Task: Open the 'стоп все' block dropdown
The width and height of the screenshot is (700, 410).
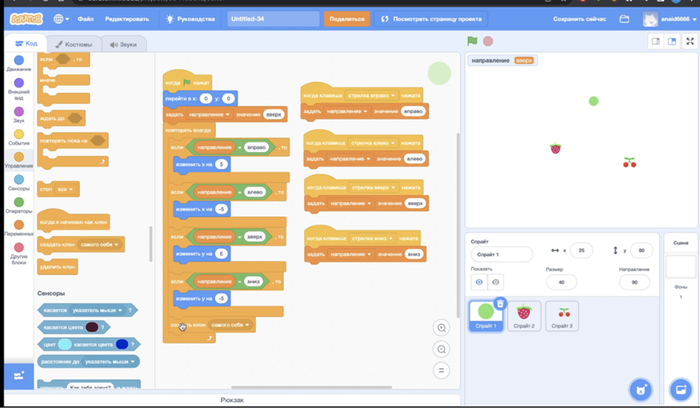Action: [71, 188]
